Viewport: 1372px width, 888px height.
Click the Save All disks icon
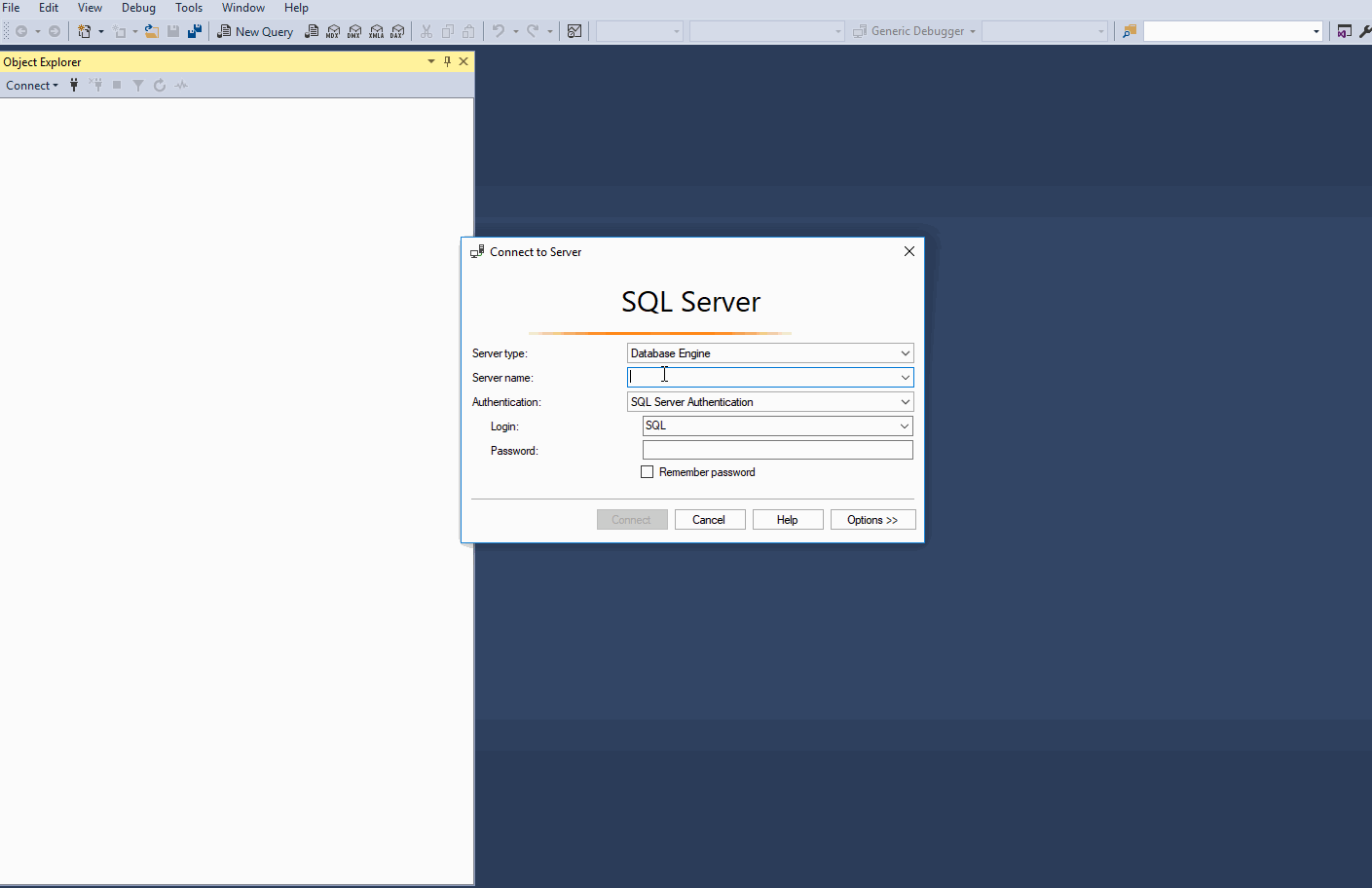(195, 31)
